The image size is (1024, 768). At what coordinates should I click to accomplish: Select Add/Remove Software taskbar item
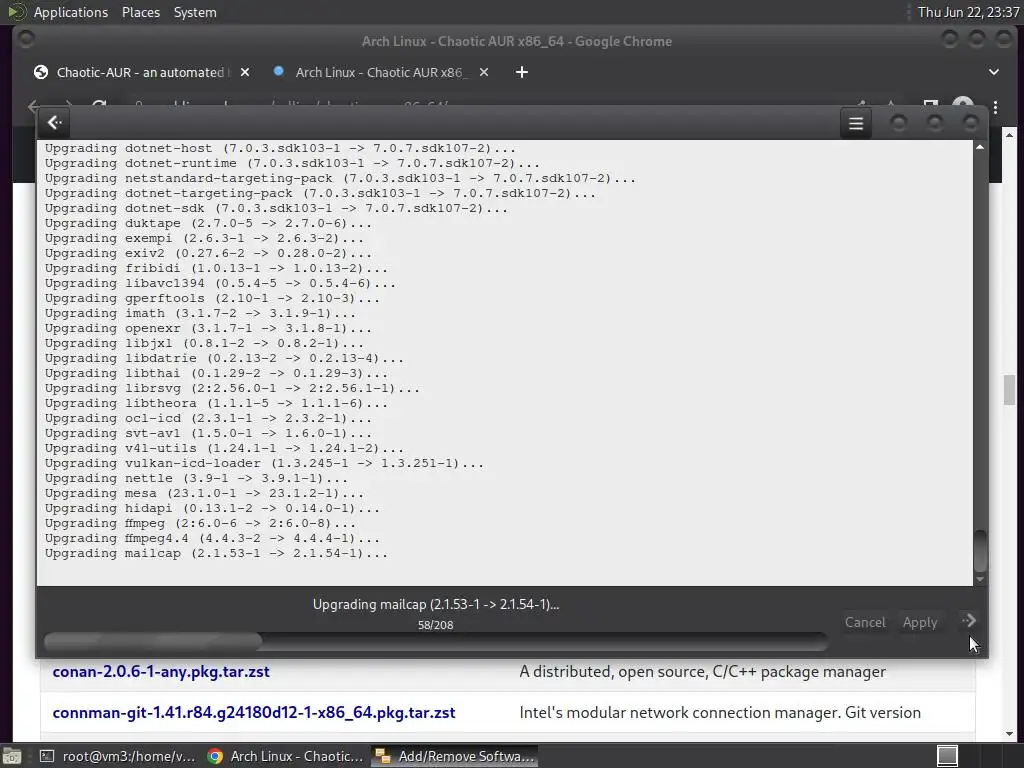455,756
